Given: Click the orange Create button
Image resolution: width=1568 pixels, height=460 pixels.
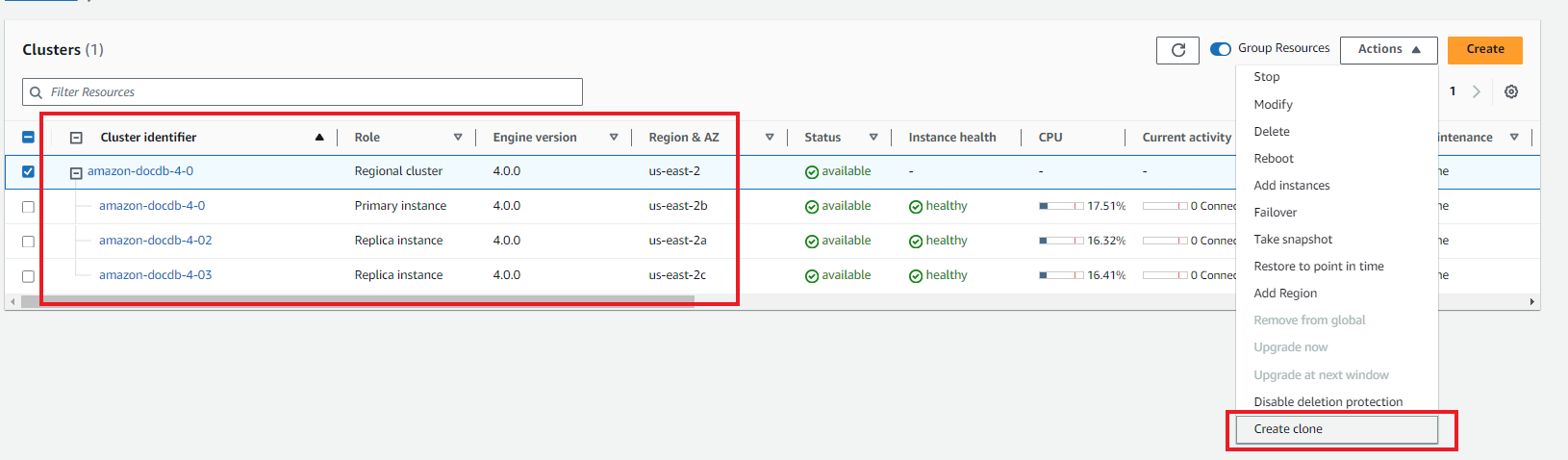Looking at the screenshot, I should tap(1484, 50).
